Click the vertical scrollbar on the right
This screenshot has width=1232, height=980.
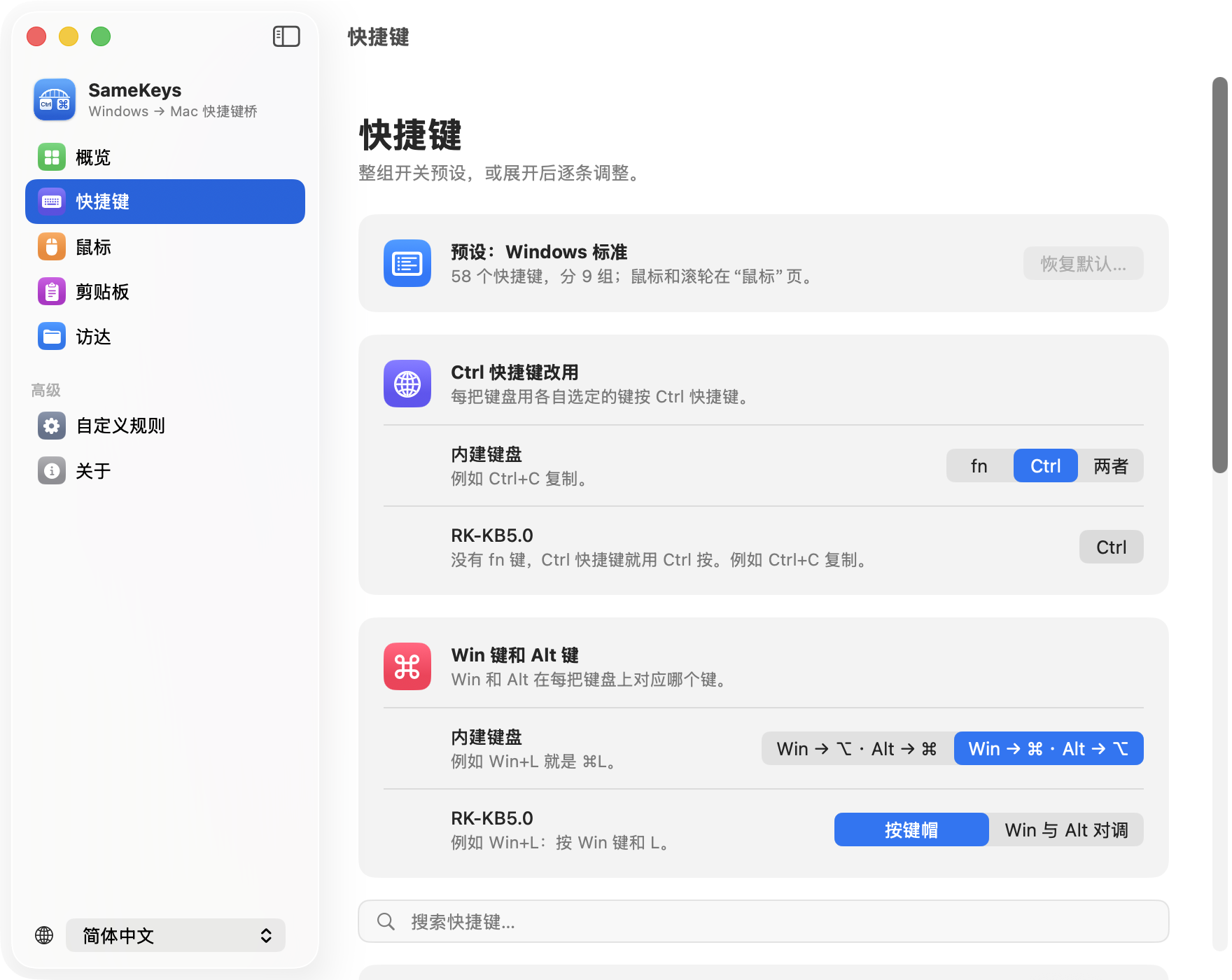pos(1220,275)
